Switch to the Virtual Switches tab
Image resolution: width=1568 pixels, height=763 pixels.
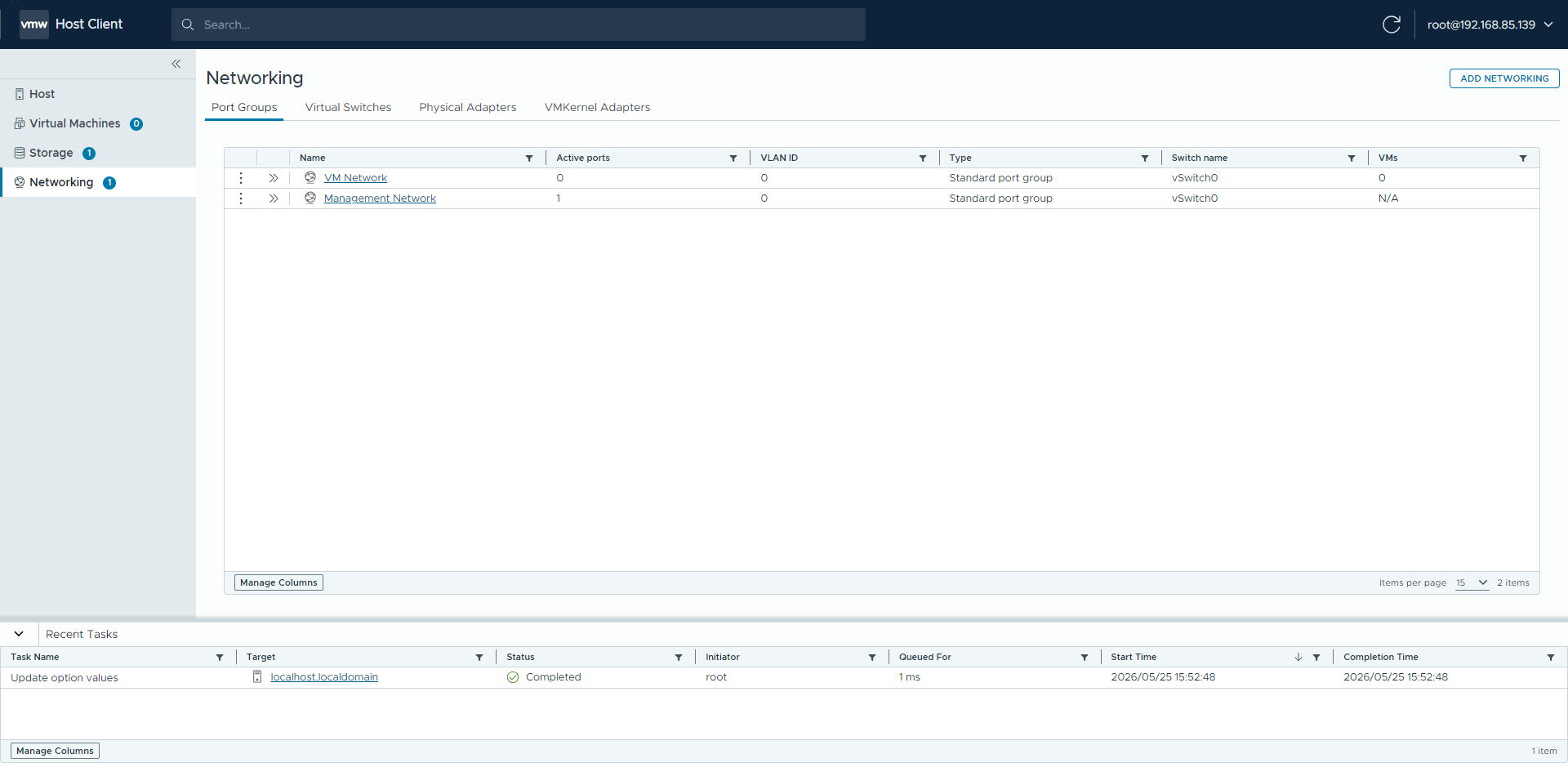pyautogui.click(x=348, y=107)
